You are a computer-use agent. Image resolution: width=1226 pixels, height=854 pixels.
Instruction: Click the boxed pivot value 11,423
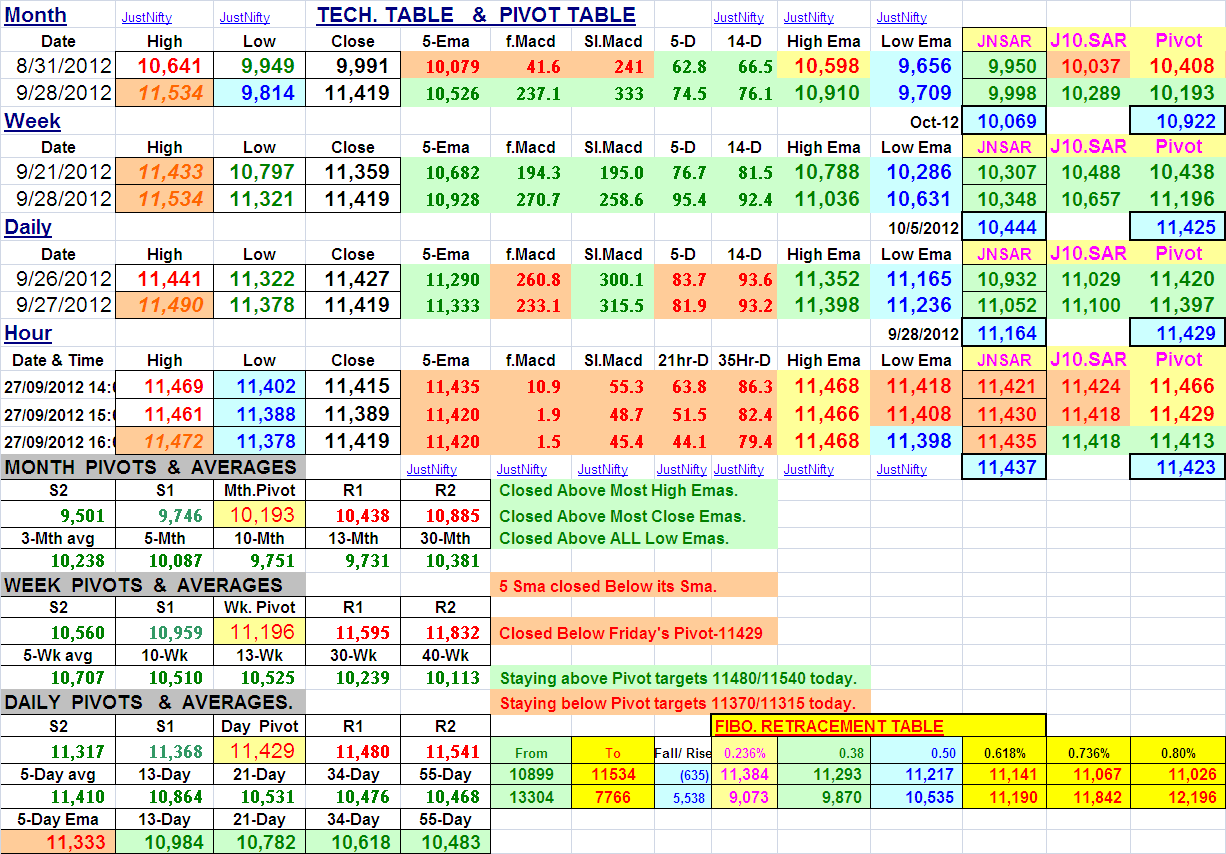point(1178,466)
